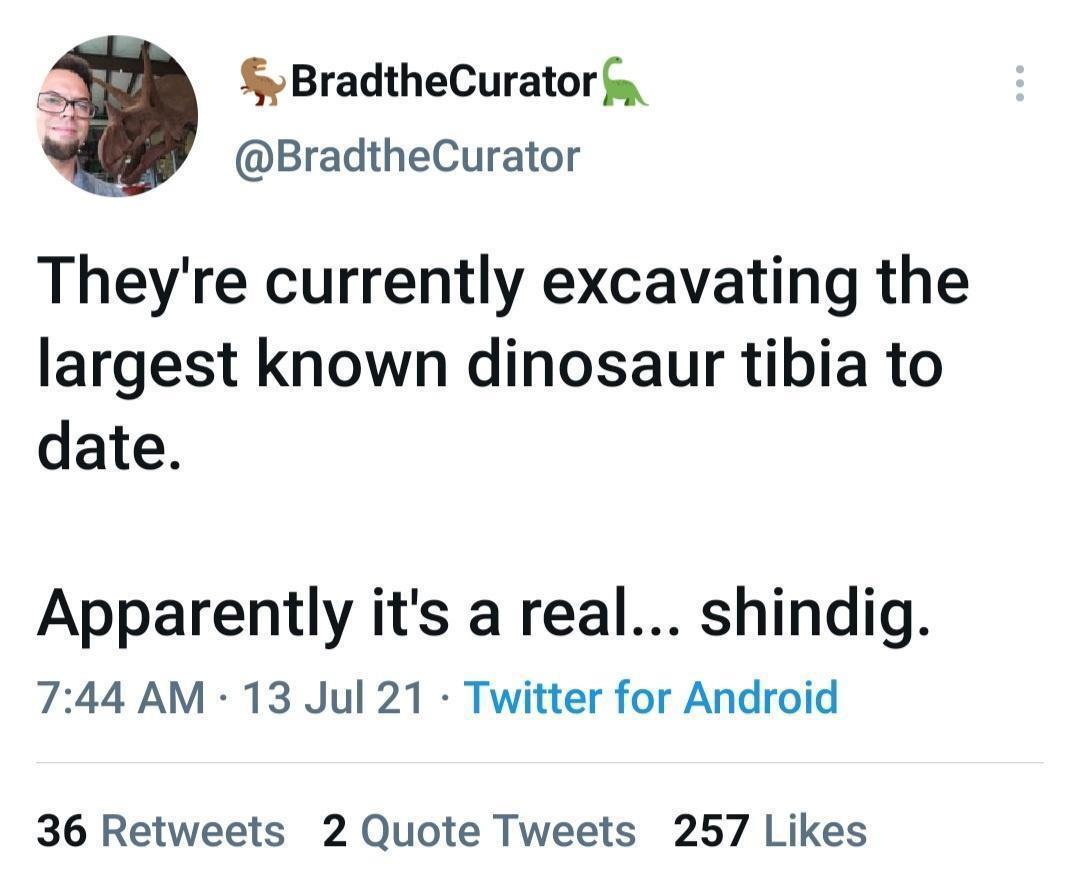1080x874 pixels.
Task: Click the word "largest" in the tweet
Action: [x=138, y=368]
